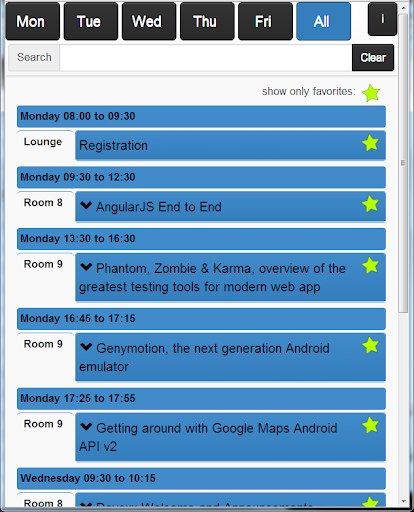Switch to the Mon tab
This screenshot has width=414, height=512.
point(33,21)
